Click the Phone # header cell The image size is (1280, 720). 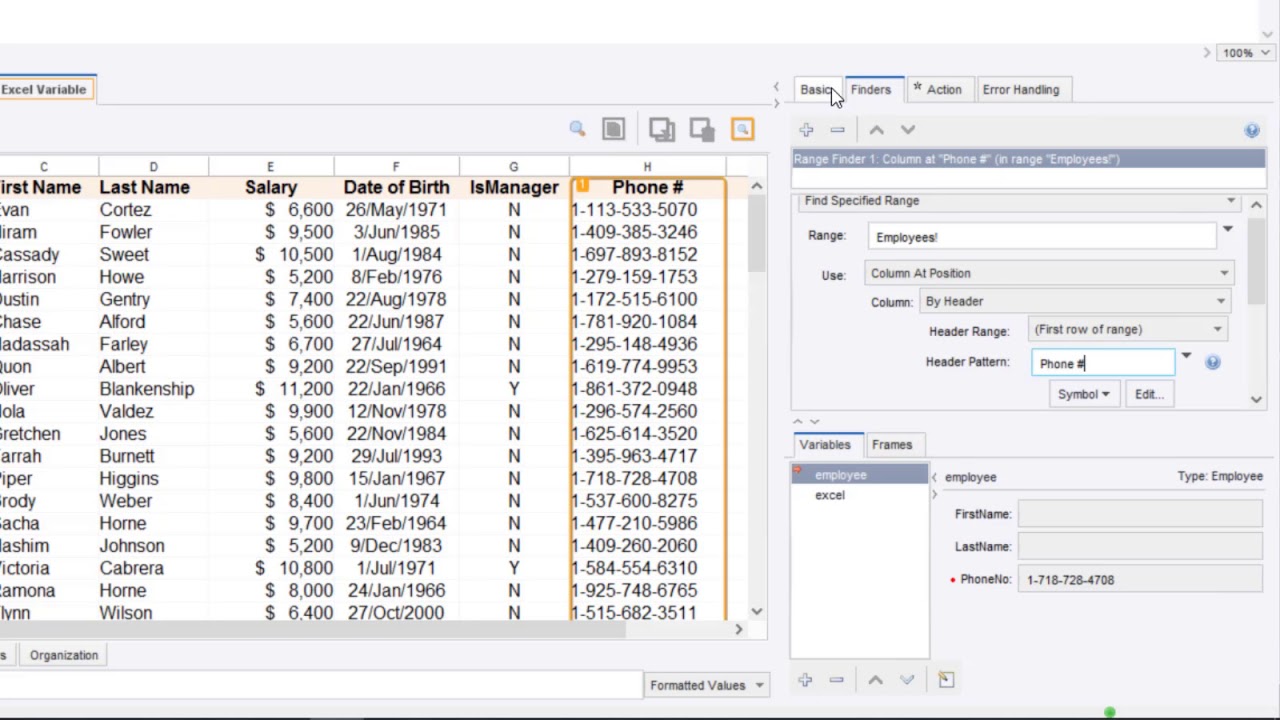648,187
